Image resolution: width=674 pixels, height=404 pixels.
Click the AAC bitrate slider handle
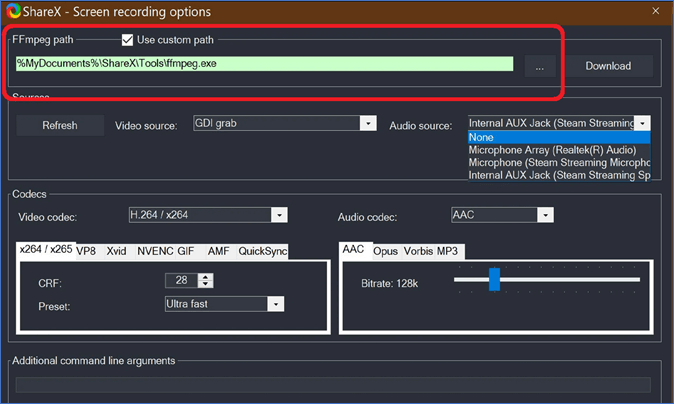tap(494, 279)
